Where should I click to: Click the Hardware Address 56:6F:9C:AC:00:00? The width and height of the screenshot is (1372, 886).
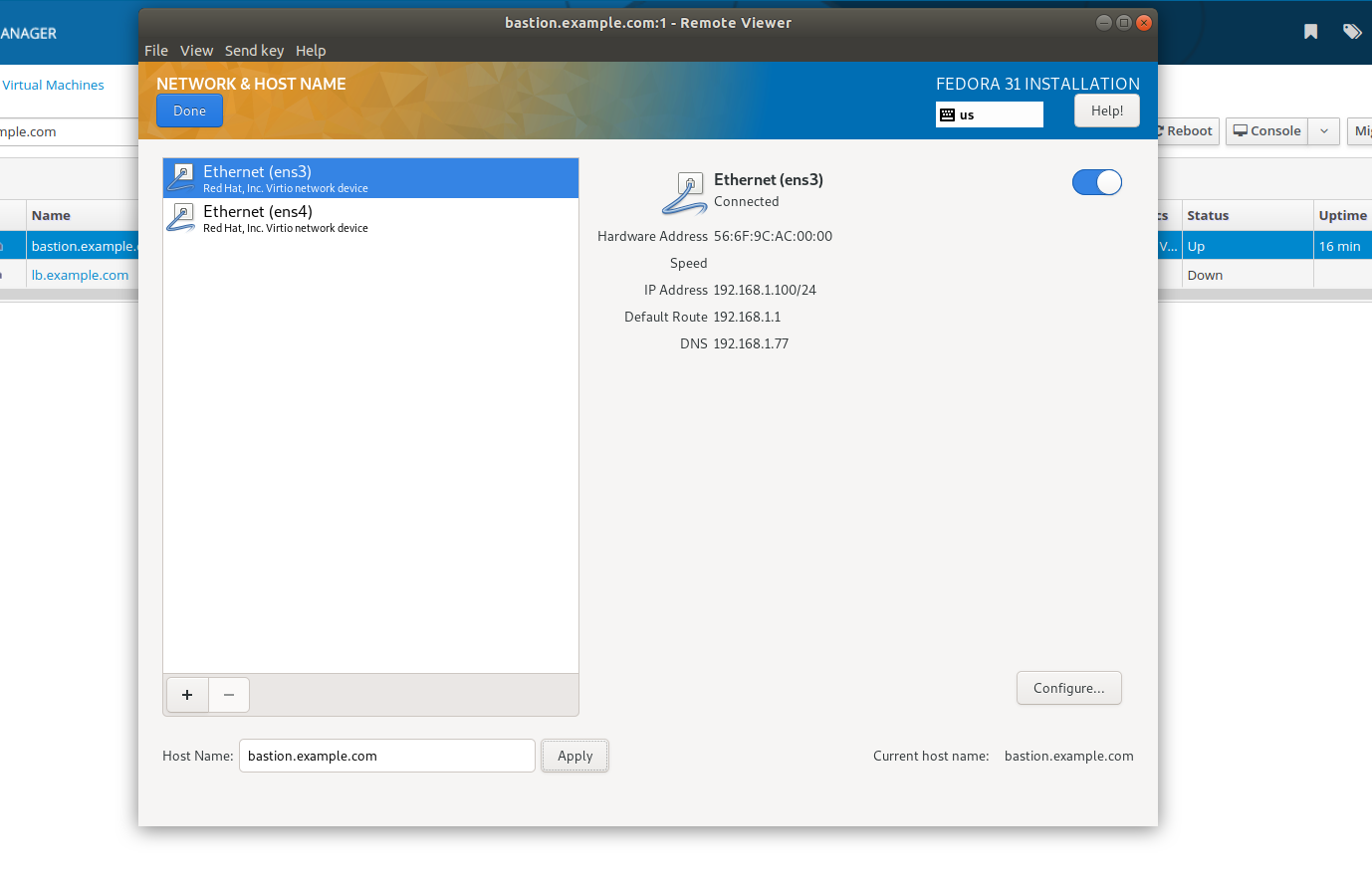click(x=773, y=236)
